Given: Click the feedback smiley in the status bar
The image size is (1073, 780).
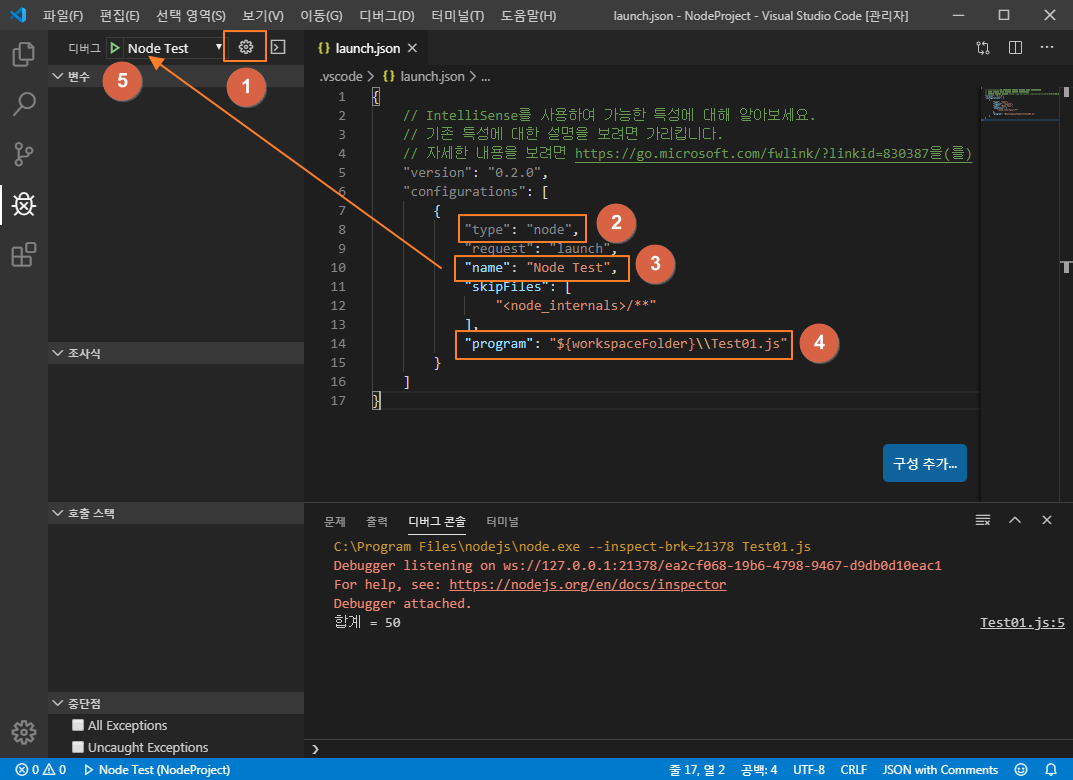Looking at the screenshot, I should tap(1021, 770).
